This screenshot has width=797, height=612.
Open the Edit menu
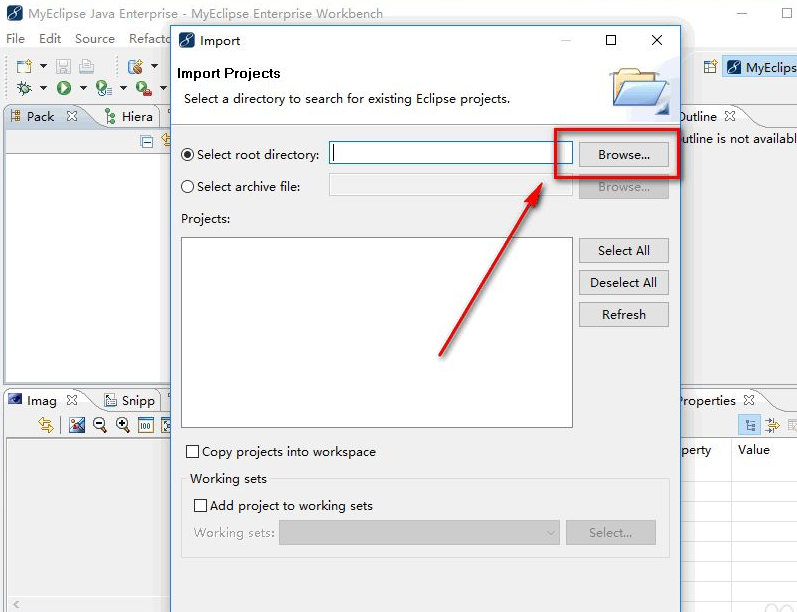pyautogui.click(x=50, y=39)
